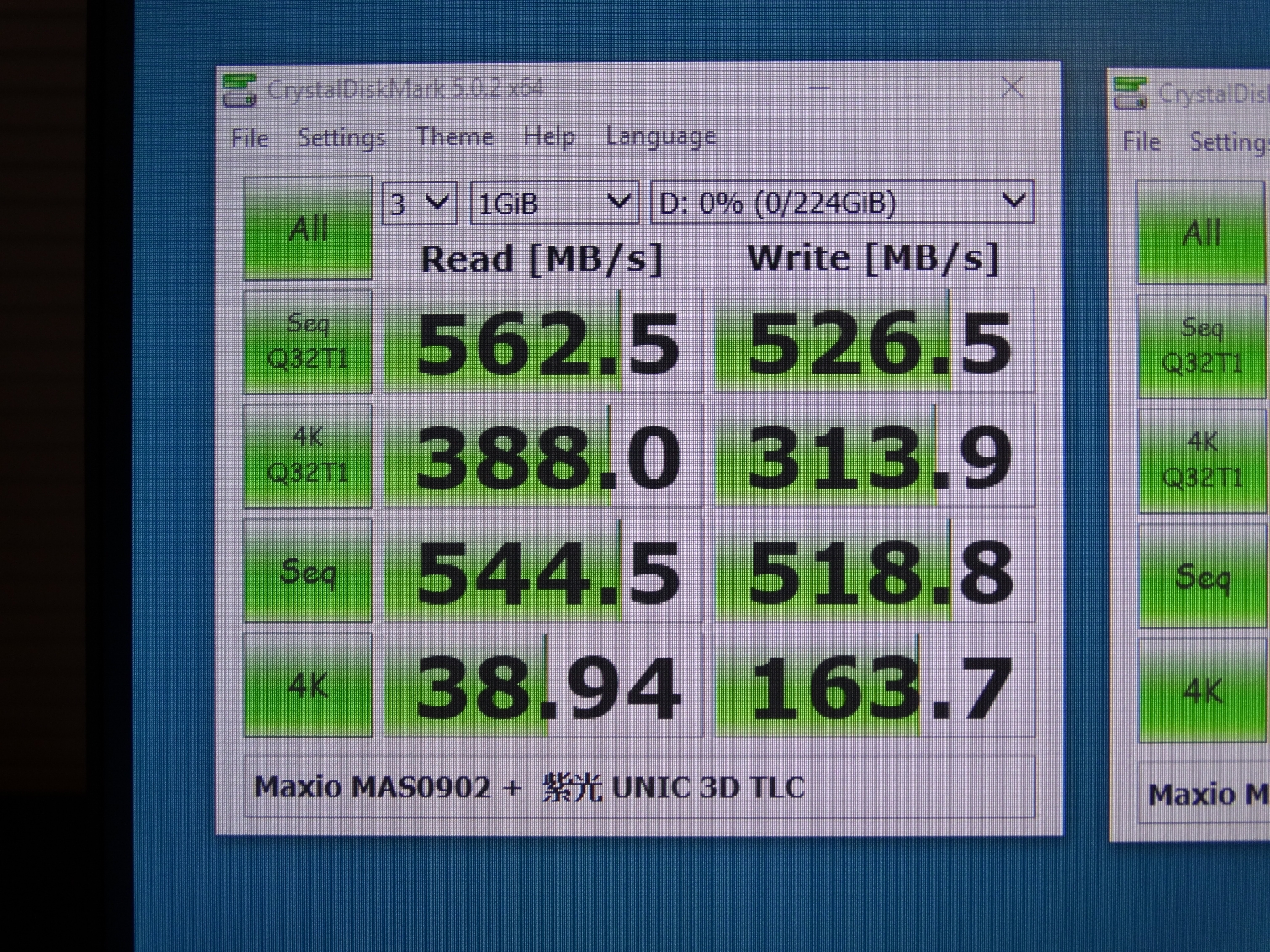Start the Seq Q32T1 benchmark
The width and height of the screenshot is (1270, 952).
(308, 341)
